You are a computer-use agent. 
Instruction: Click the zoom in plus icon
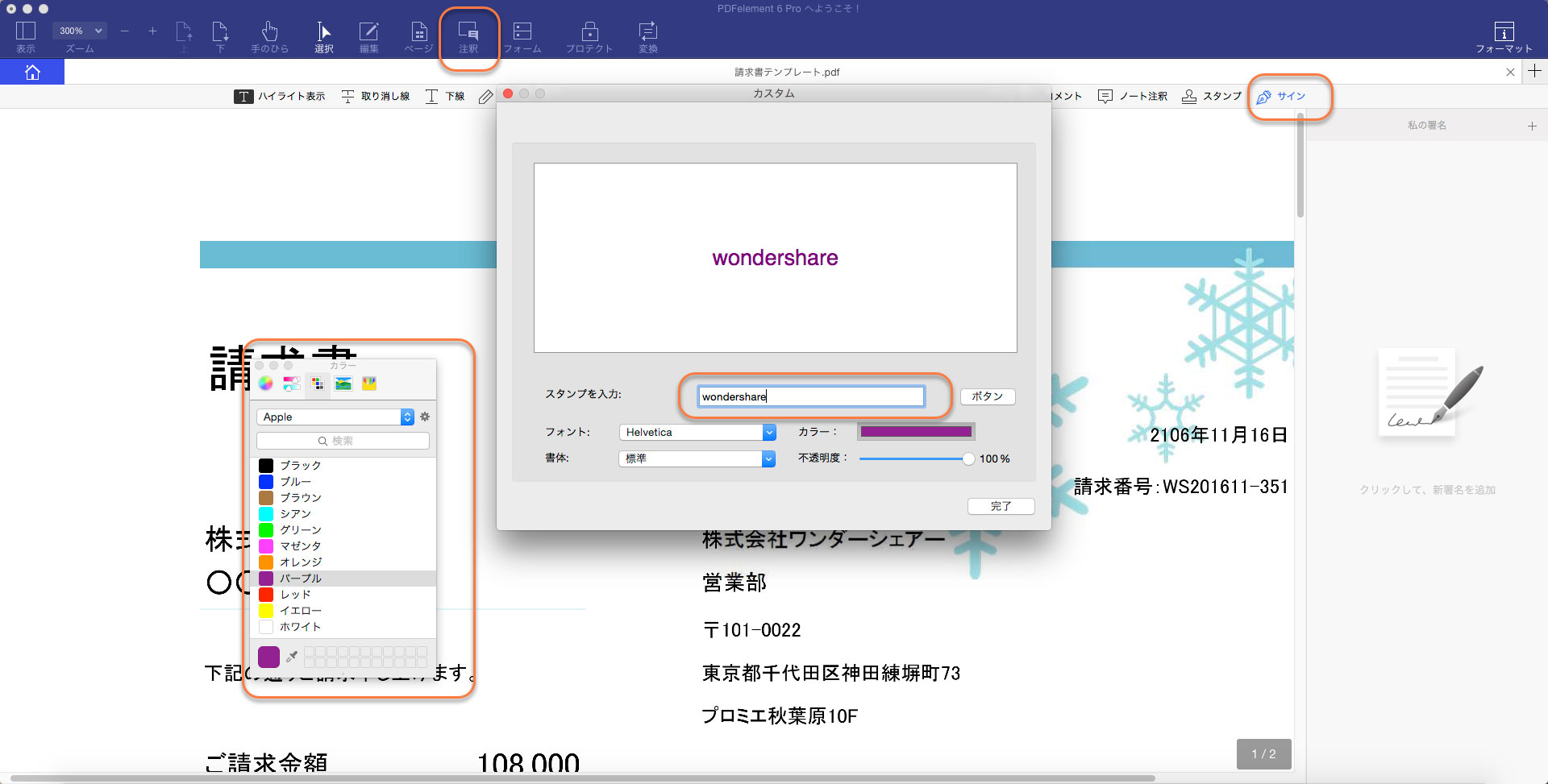pos(152,31)
